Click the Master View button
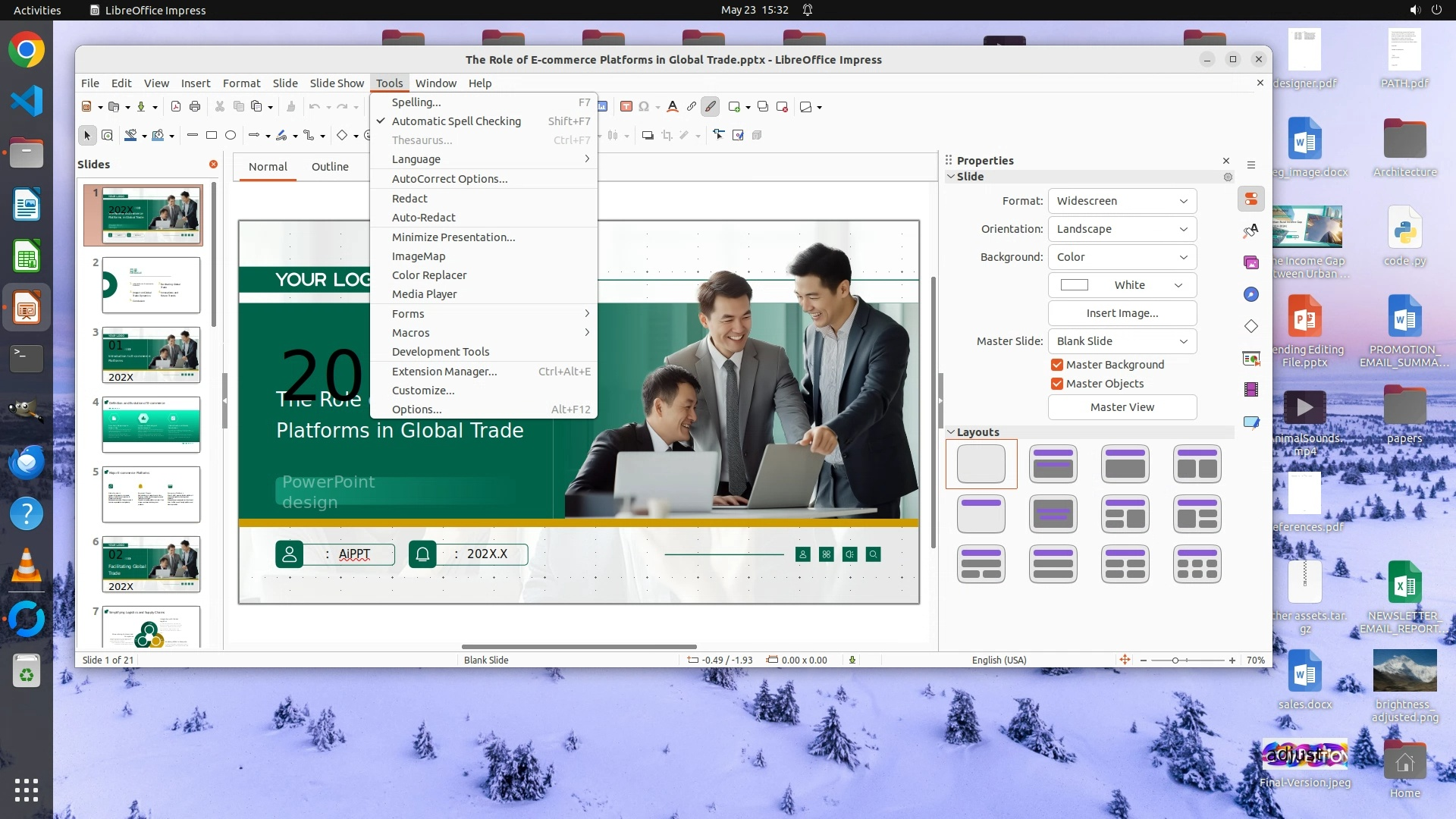The image size is (1456, 819). tap(1122, 407)
